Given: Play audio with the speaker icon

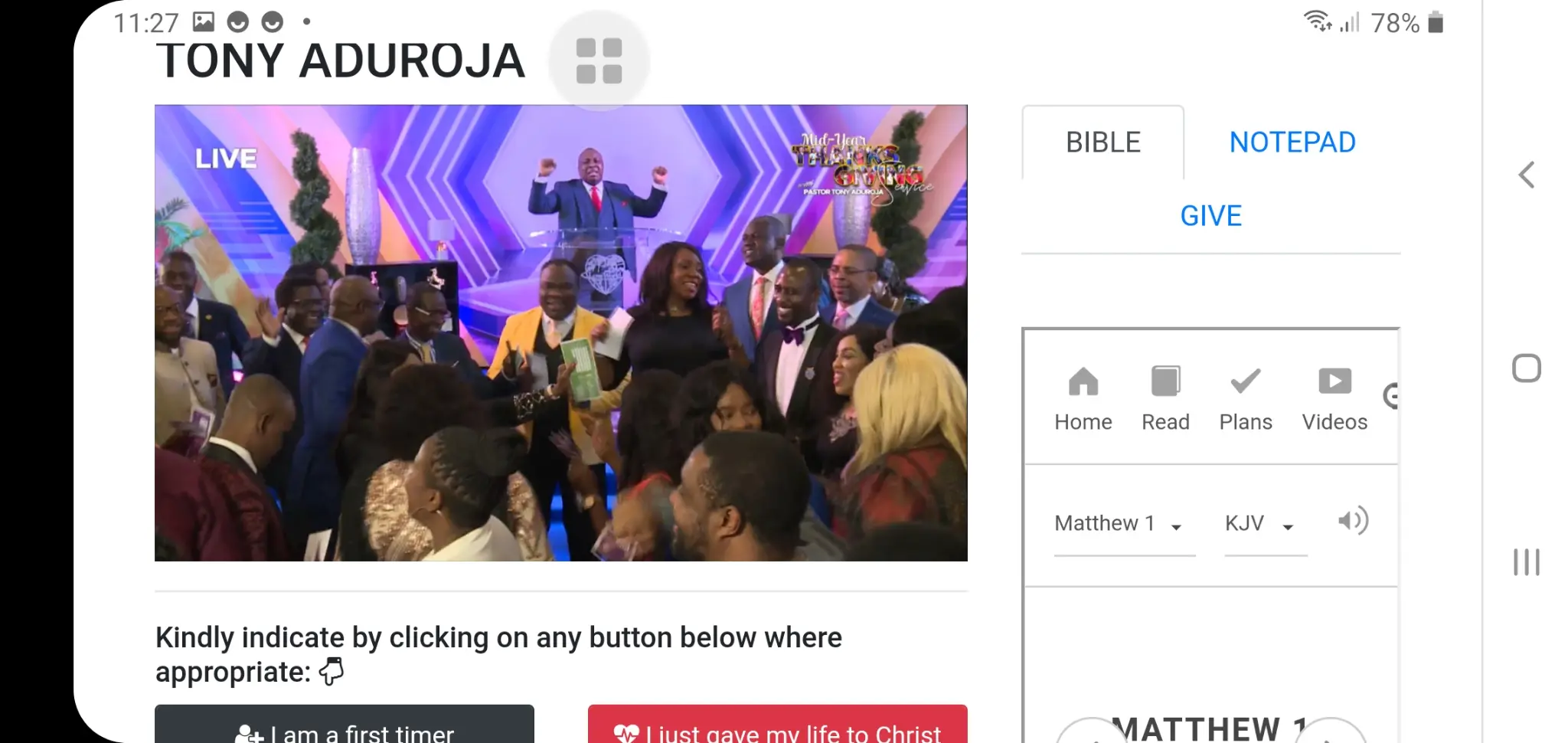Looking at the screenshot, I should [x=1353, y=522].
